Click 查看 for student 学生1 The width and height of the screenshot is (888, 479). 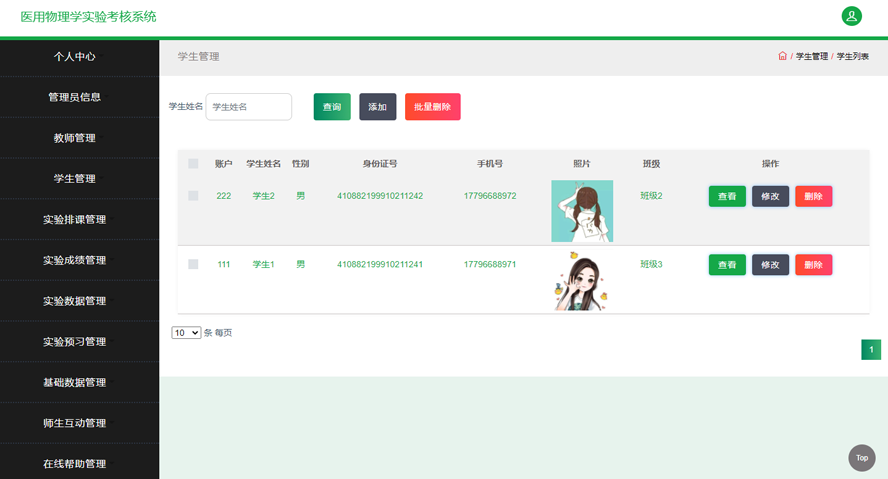[727, 264]
